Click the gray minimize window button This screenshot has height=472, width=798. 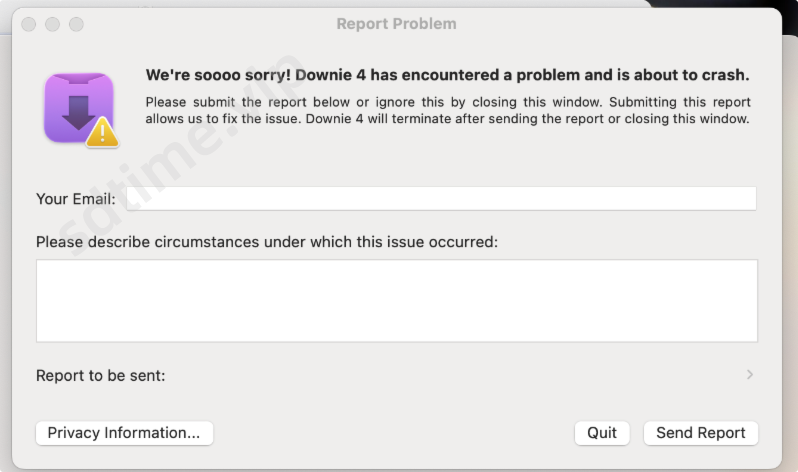click(x=52, y=24)
